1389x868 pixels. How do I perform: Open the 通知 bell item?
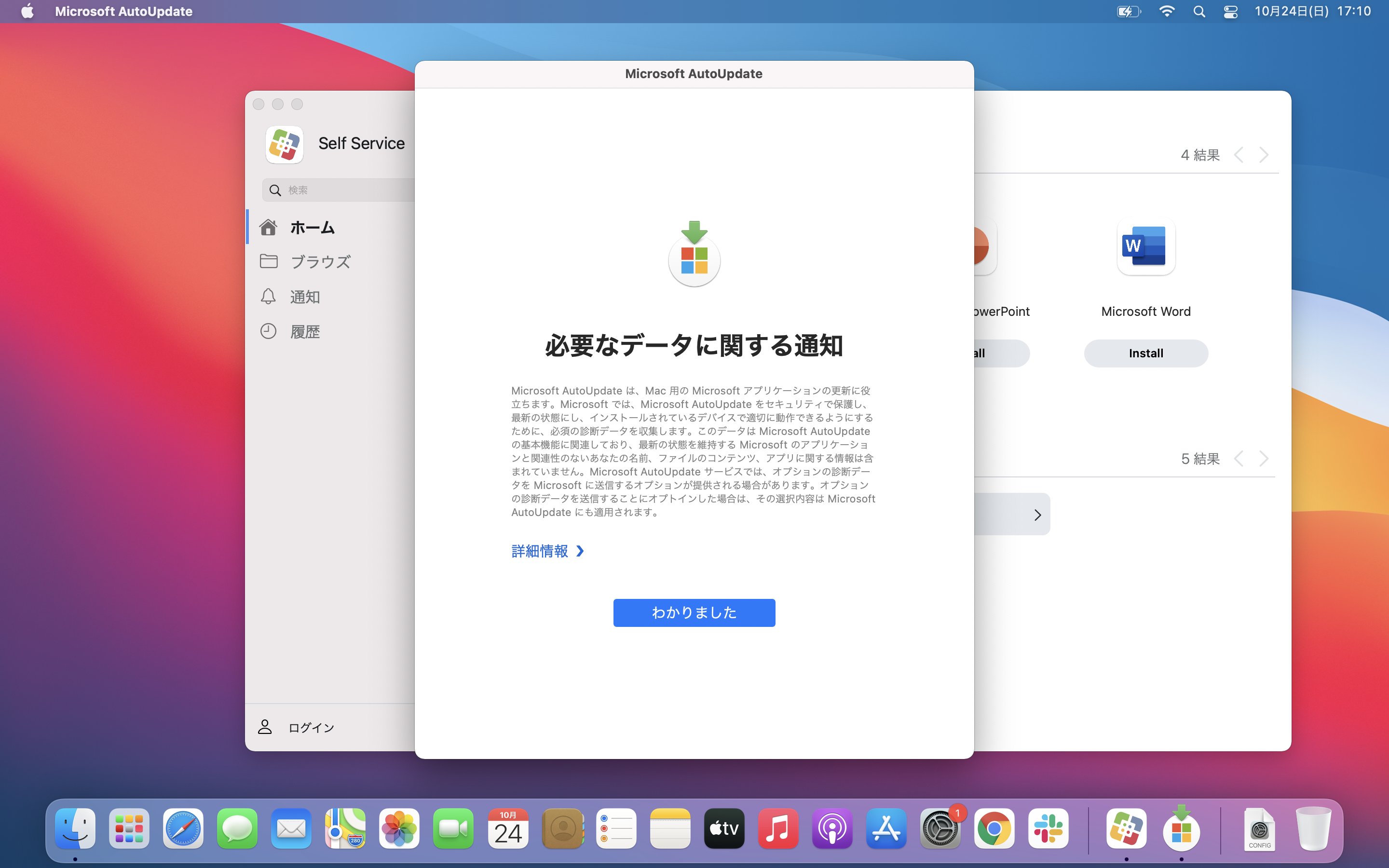(304, 297)
